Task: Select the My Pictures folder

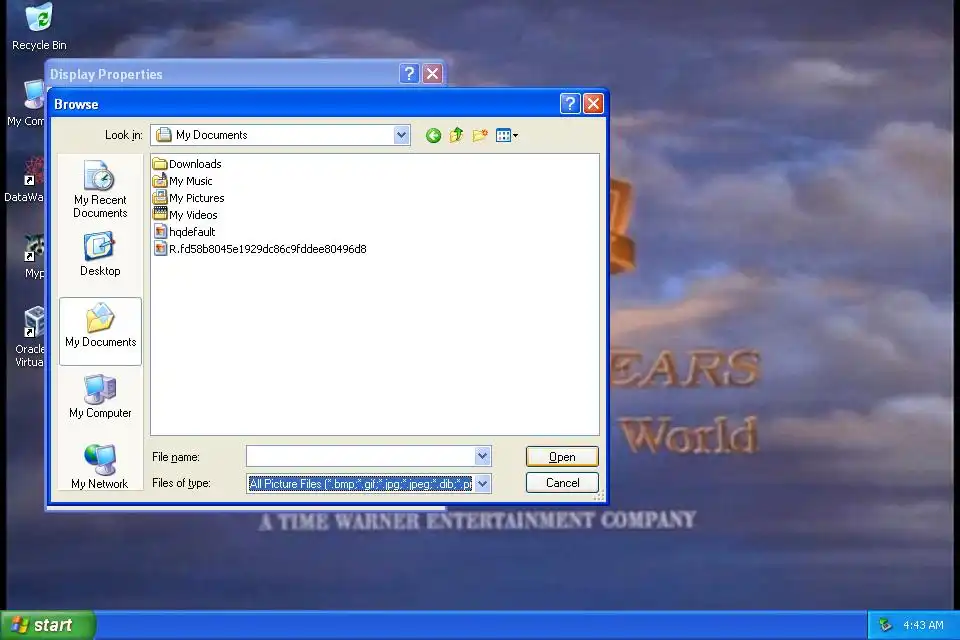Action: point(189,198)
